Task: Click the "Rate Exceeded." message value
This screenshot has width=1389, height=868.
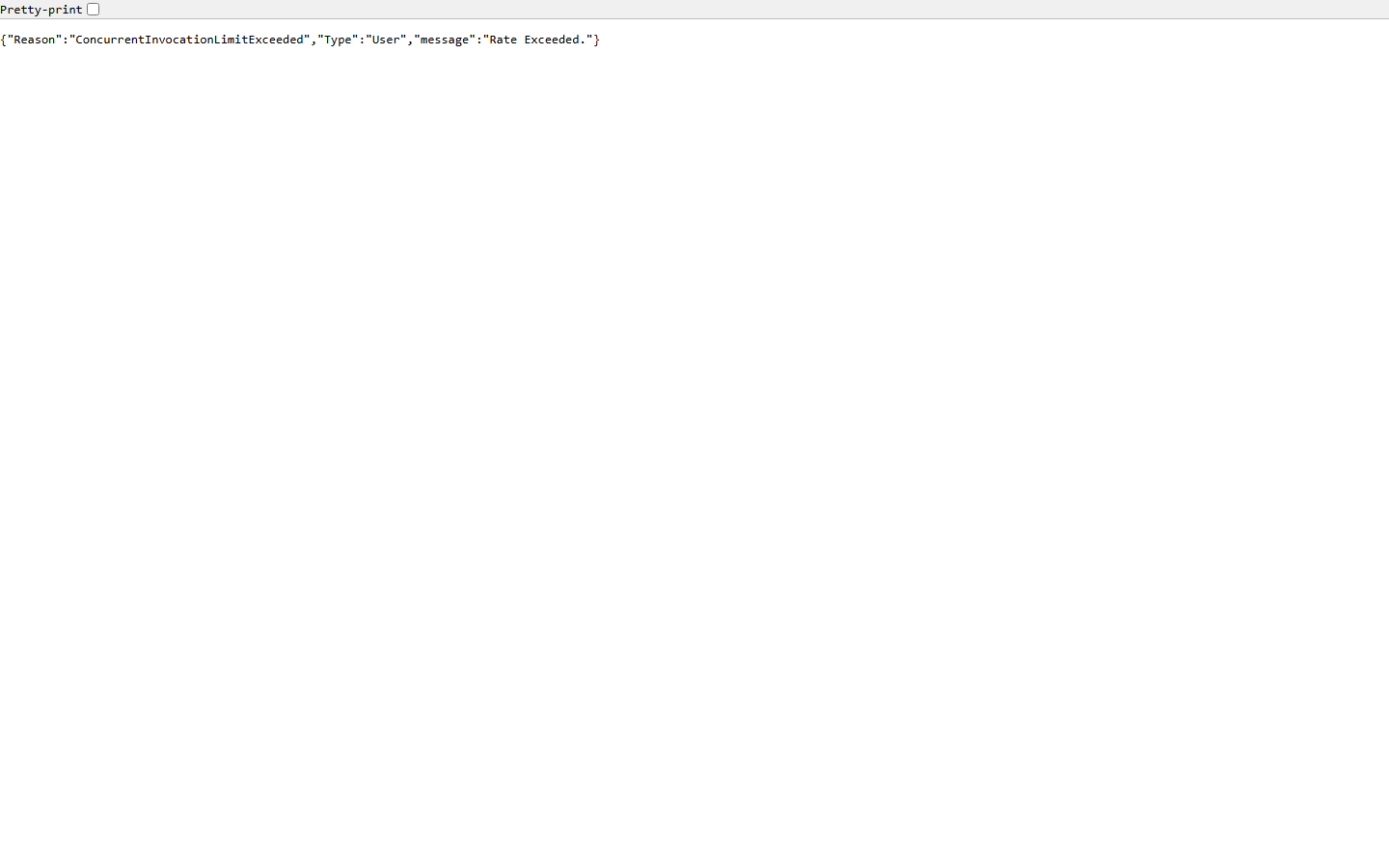Action: [x=537, y=40]
